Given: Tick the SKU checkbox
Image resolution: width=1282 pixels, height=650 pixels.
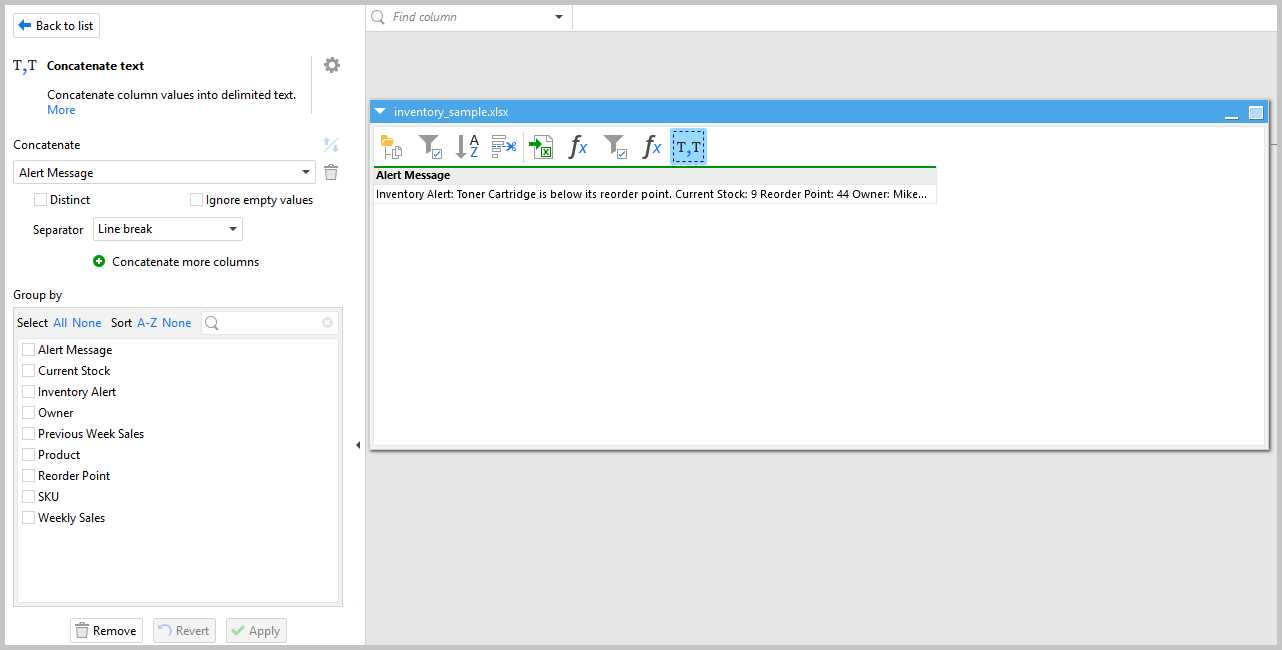Looking at the screenshot, I should coord(28,497).
